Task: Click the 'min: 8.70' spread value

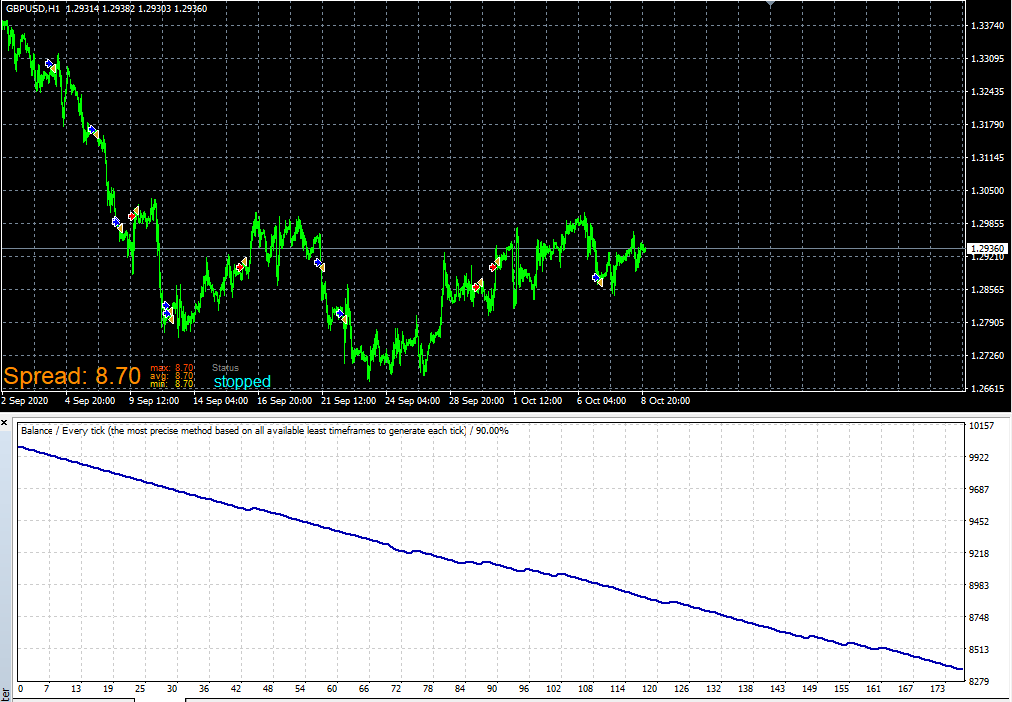Action: pos(172,384)
